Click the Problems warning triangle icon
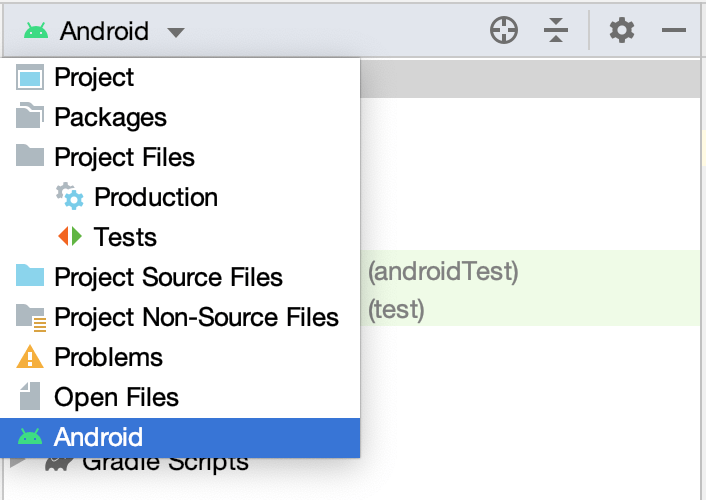 tap(31, 357)
